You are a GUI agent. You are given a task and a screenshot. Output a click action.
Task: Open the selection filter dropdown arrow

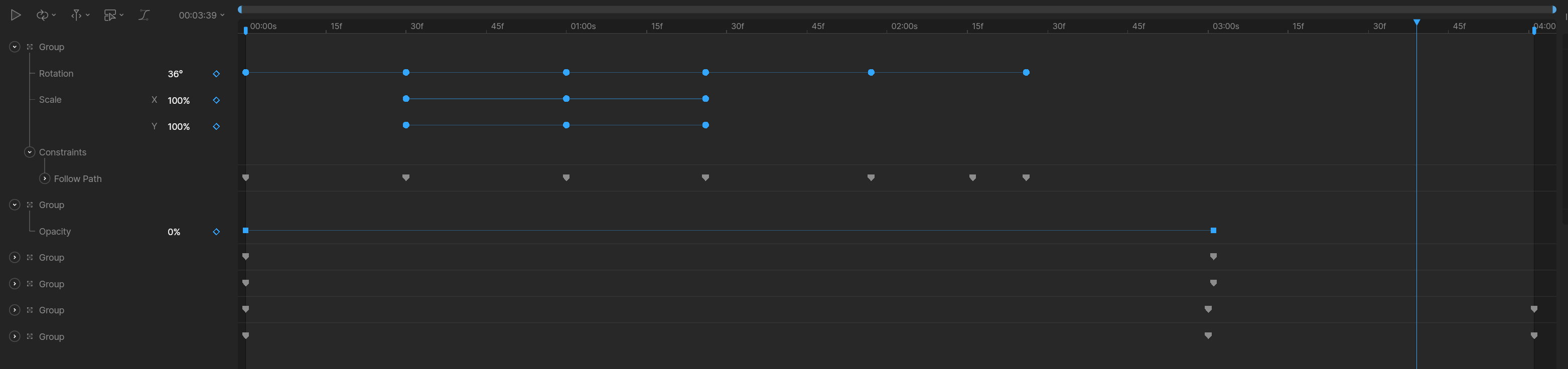pos(122,15)
